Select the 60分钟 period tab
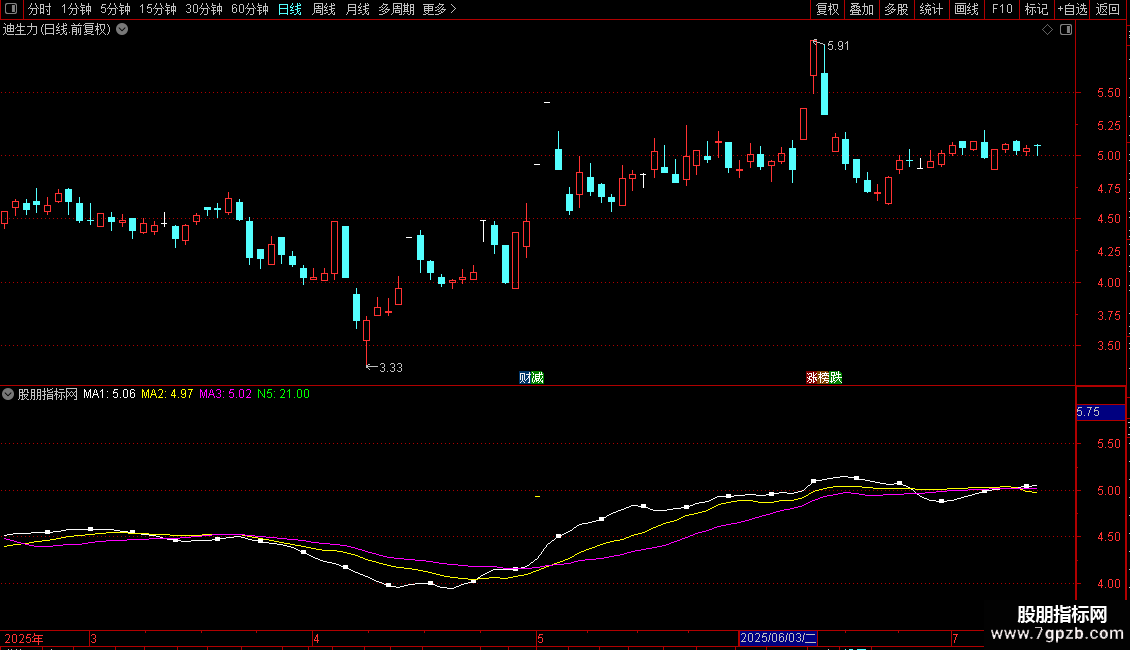This screenshot has height=650, width=1130. [x=249, y=9]
